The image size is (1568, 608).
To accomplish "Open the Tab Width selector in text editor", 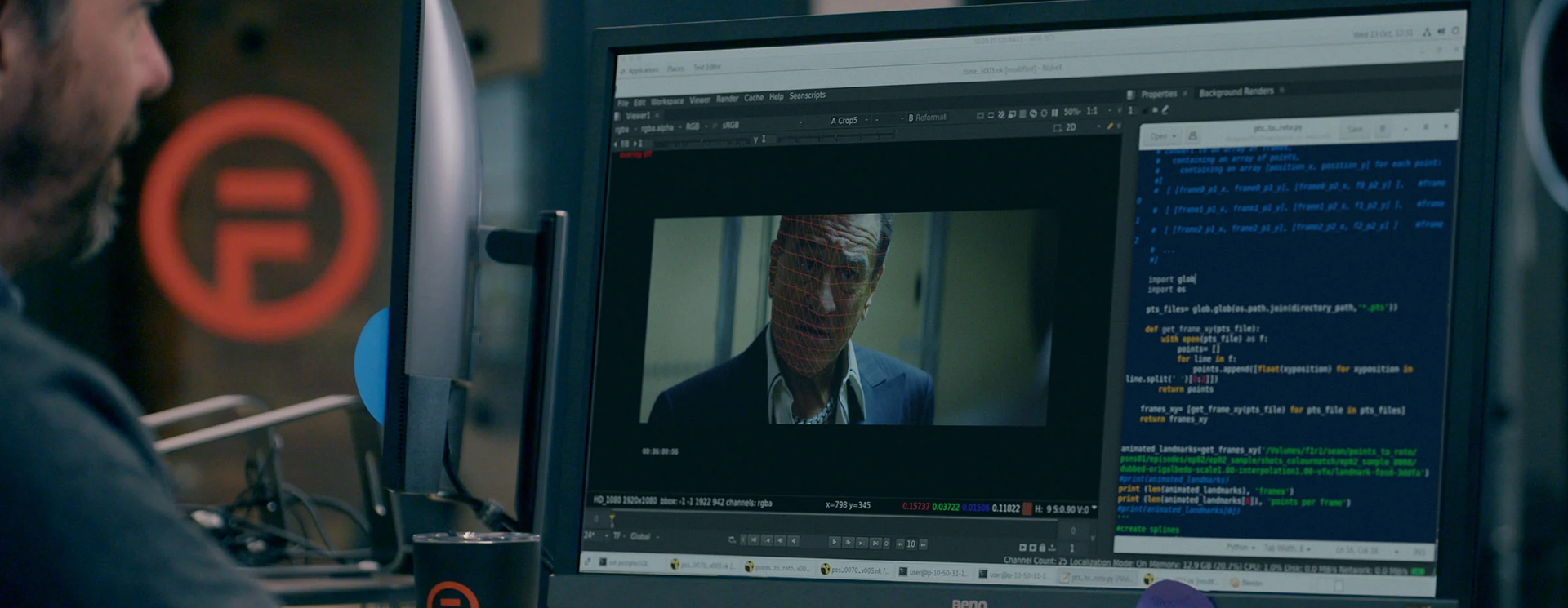I will (1288, 548).
